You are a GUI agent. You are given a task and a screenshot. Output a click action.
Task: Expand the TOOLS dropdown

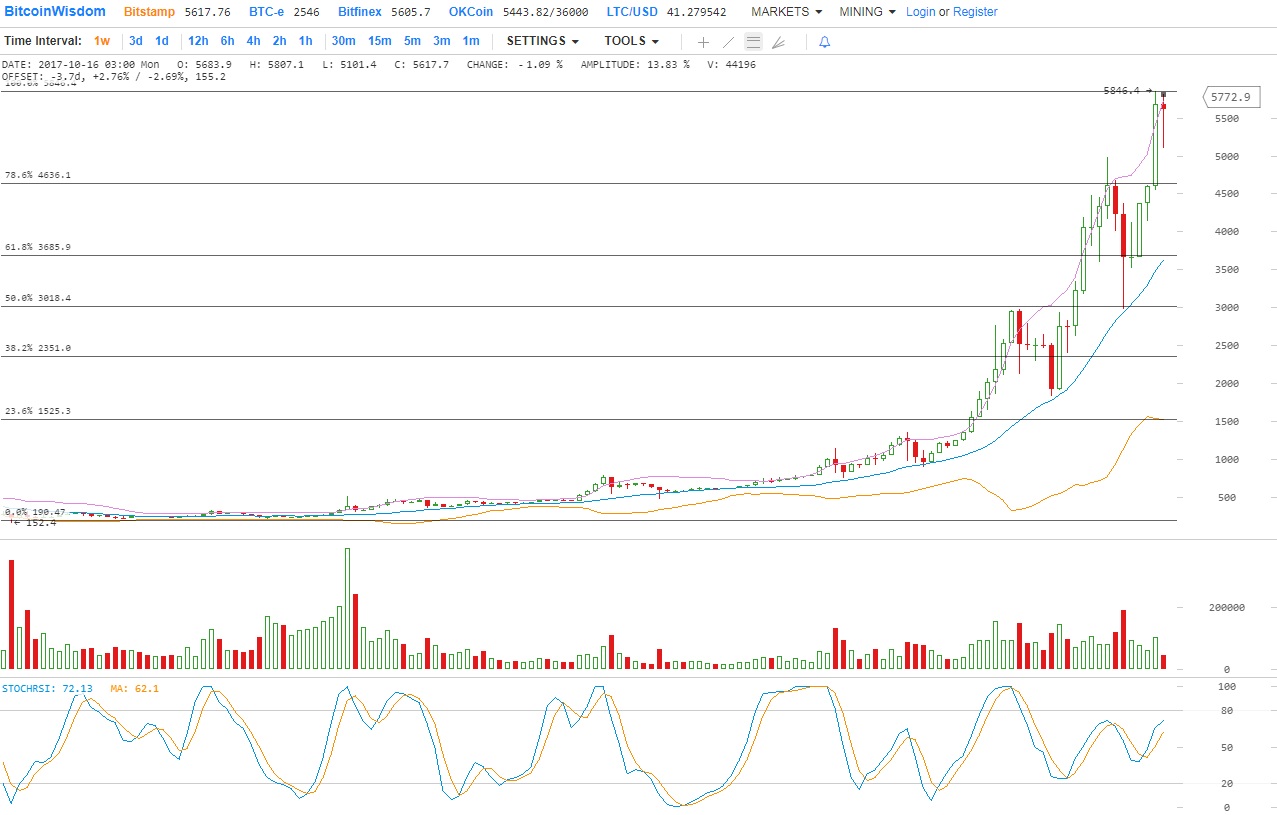click(631, 41)
